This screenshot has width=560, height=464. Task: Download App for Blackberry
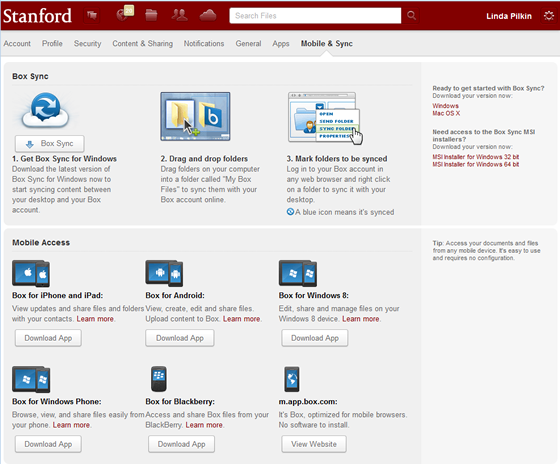click(181, 444)
